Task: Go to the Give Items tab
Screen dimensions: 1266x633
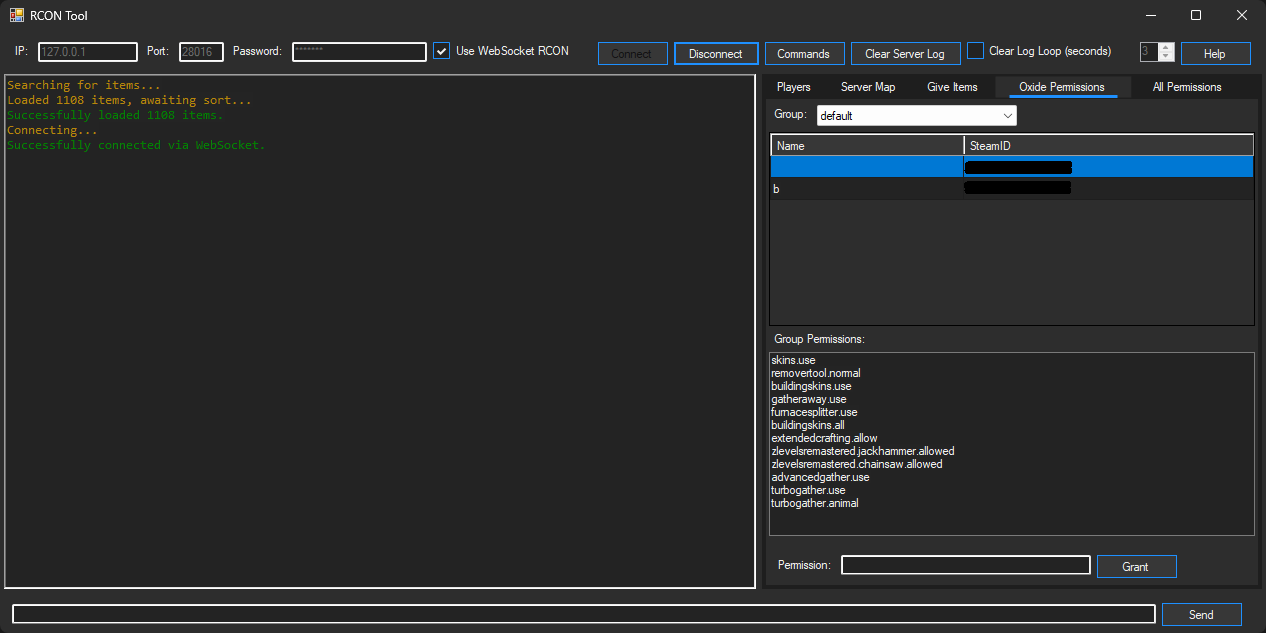Action: [952, 87]
